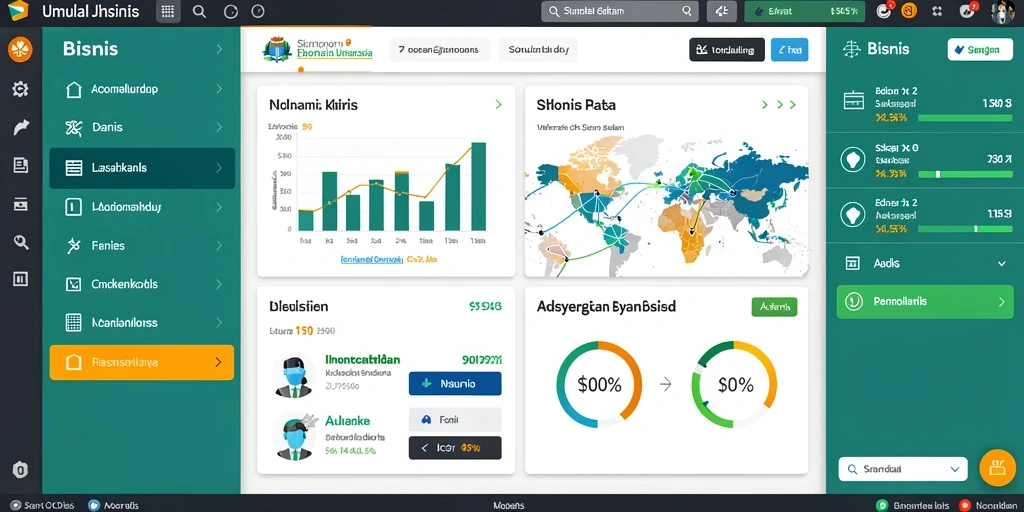1024x512 pixels.
Task: Expand the Bisnis sidebar header chevron
Action: point(219,49)
